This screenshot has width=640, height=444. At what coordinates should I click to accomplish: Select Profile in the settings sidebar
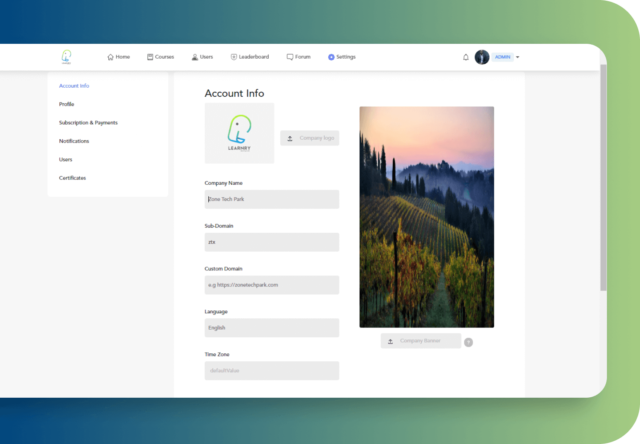(x=67, y=104)
